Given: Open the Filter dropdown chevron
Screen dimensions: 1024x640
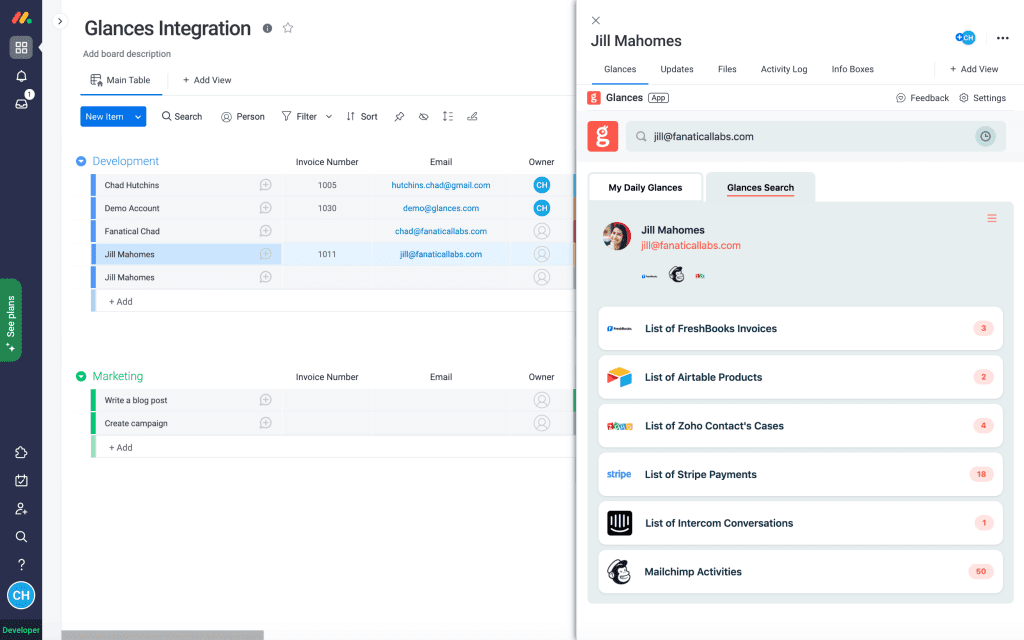Looking at the screenshot, I should [328, 116].
